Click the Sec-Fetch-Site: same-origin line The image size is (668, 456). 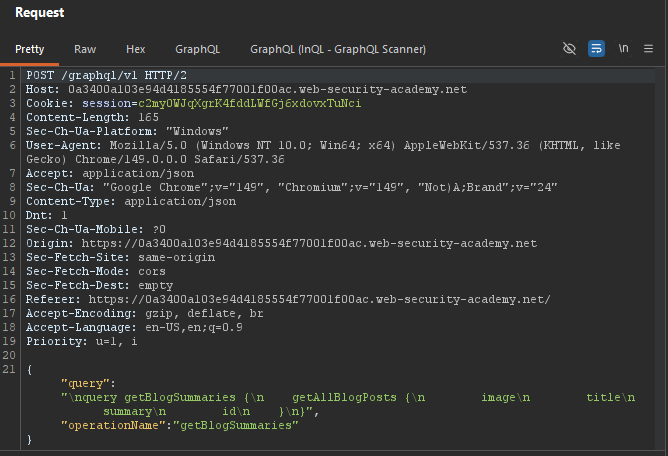(x=121, y=257)
